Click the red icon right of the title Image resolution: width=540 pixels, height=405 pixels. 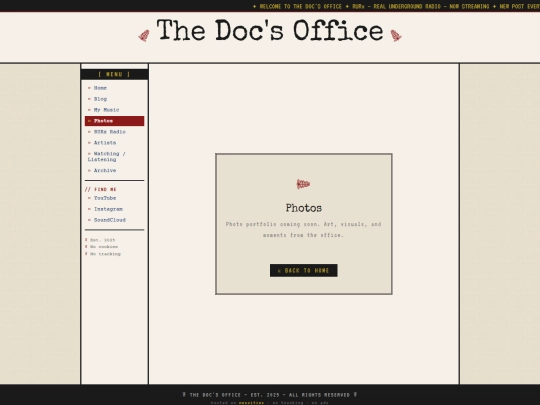(396, 35)
